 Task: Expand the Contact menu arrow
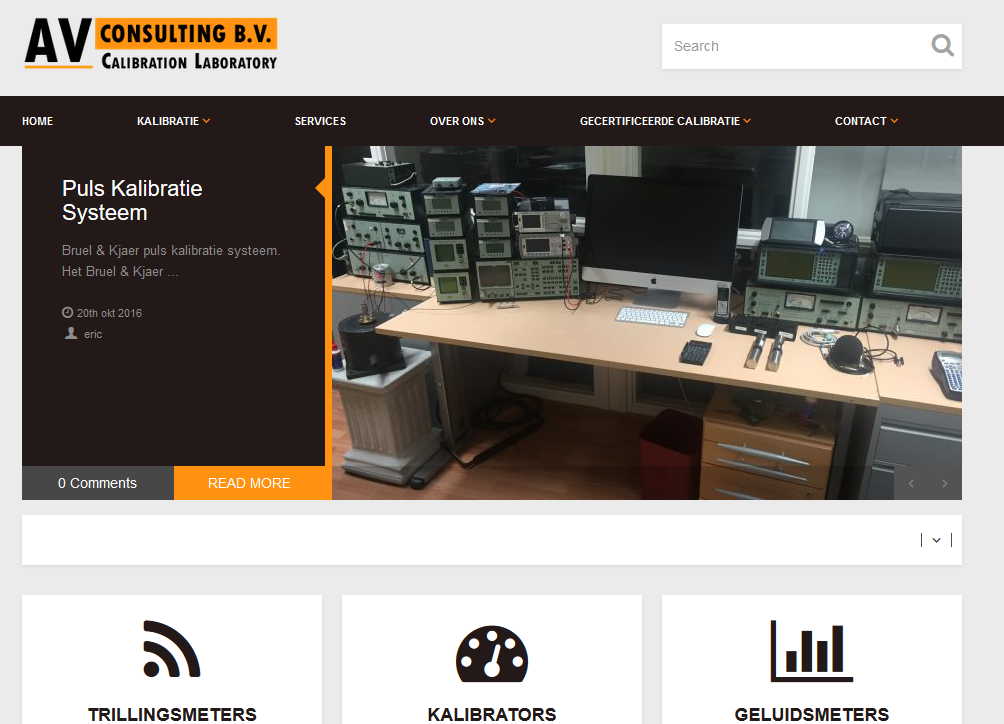[x=894, y=121]
